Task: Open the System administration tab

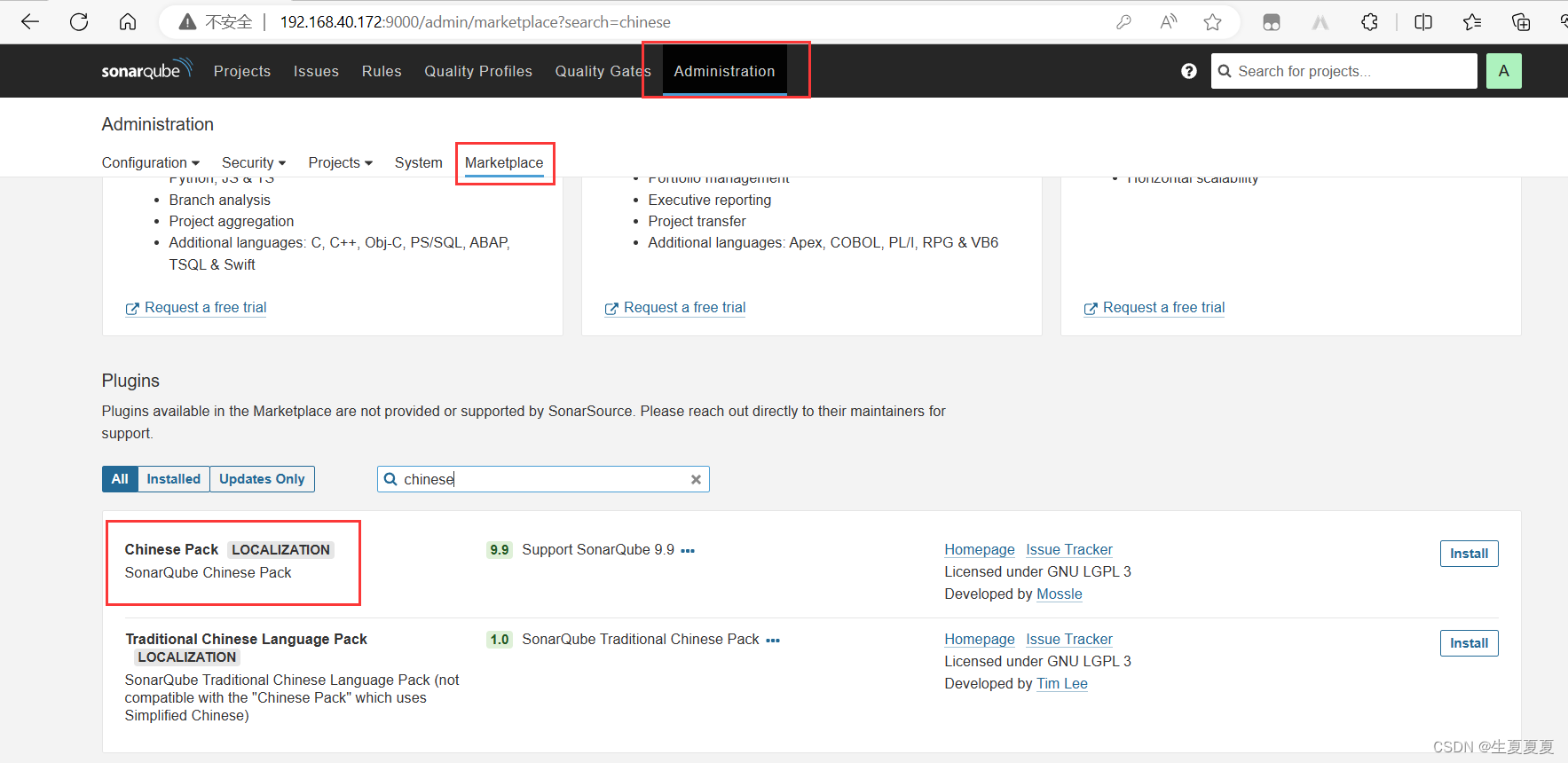Action: pos(419,162)
